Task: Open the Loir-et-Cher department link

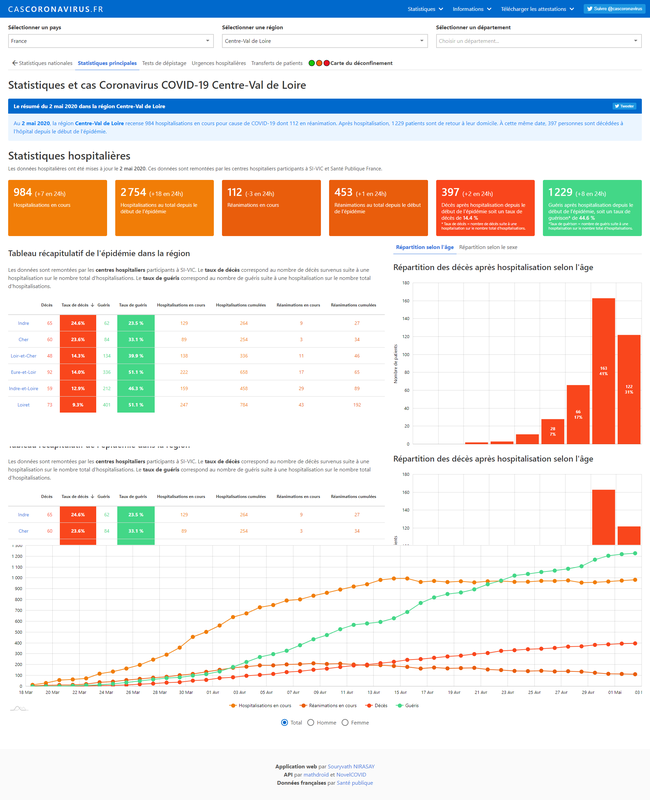Action: [x=23, y=356]
